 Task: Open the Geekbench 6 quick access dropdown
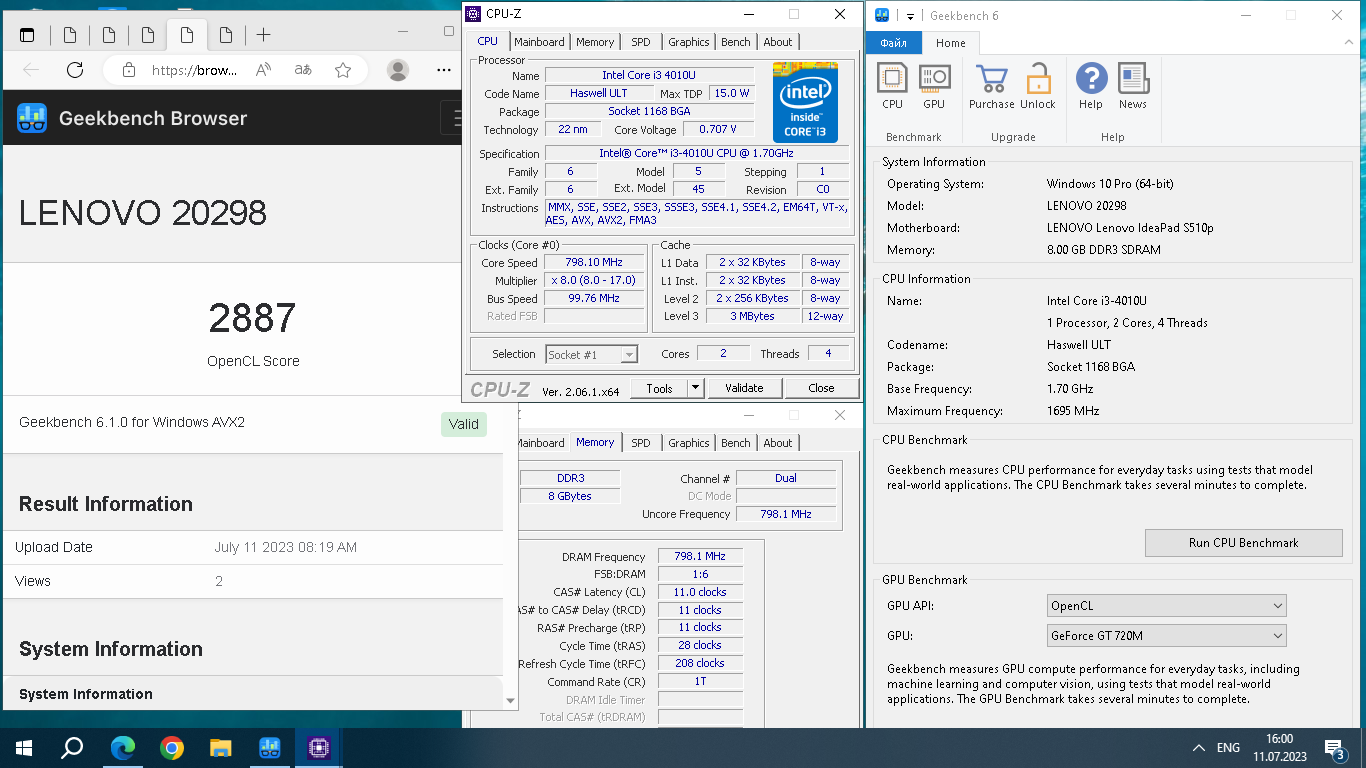(911, 16)
